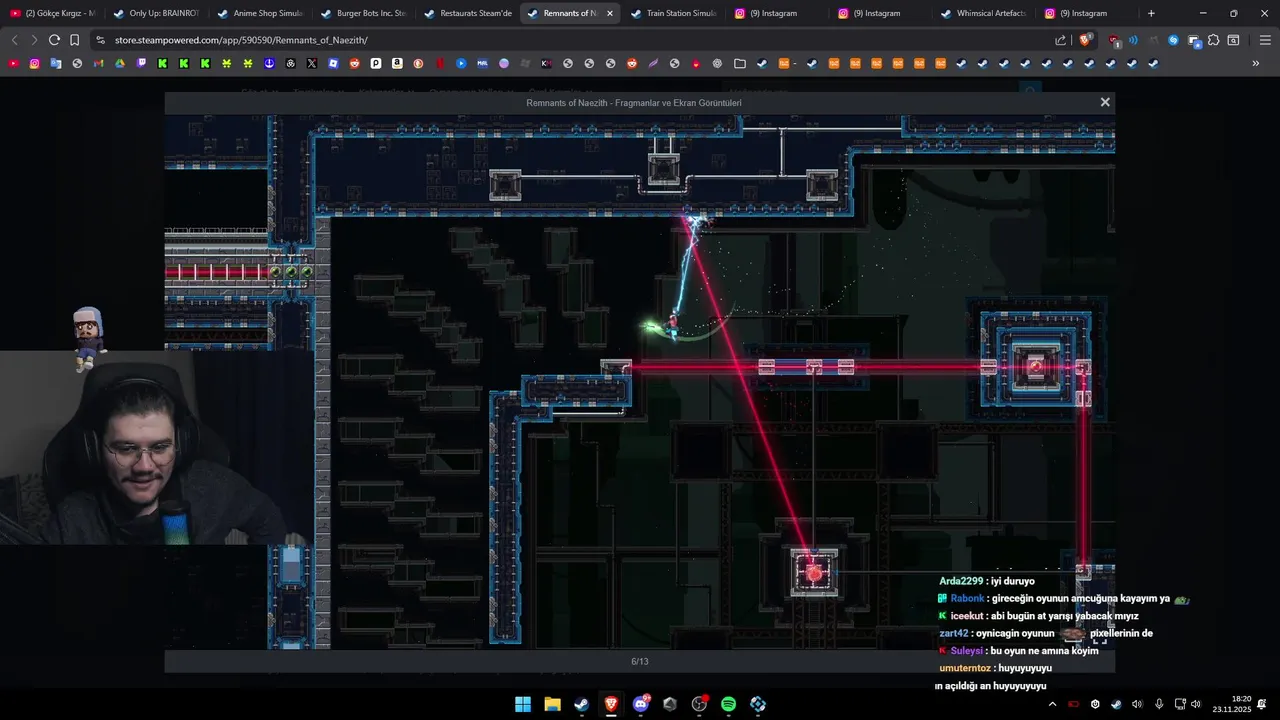Viewport: 1280px width, 720px height.
Task: Open the bookmarks folder icon
Action: pos(740,63)
